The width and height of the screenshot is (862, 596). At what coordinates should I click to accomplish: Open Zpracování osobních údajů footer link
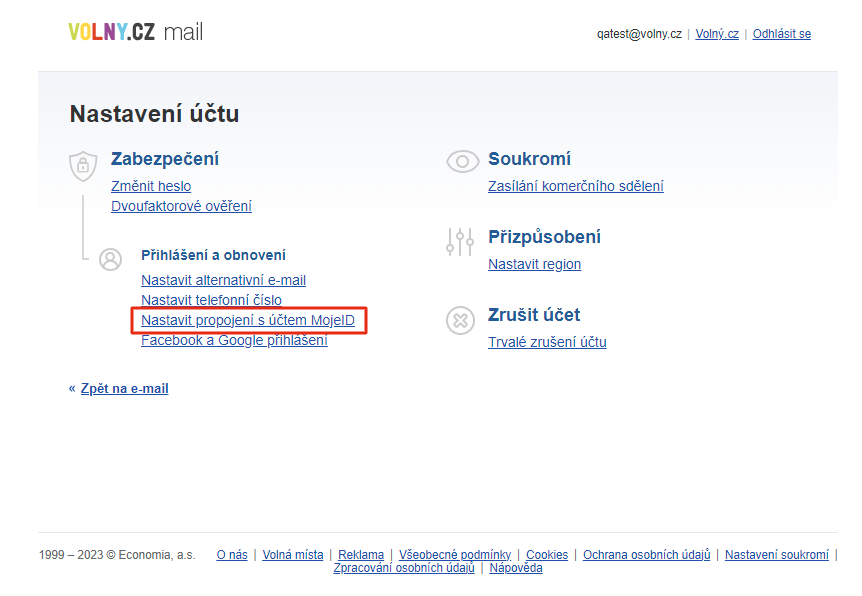[404, 568]
